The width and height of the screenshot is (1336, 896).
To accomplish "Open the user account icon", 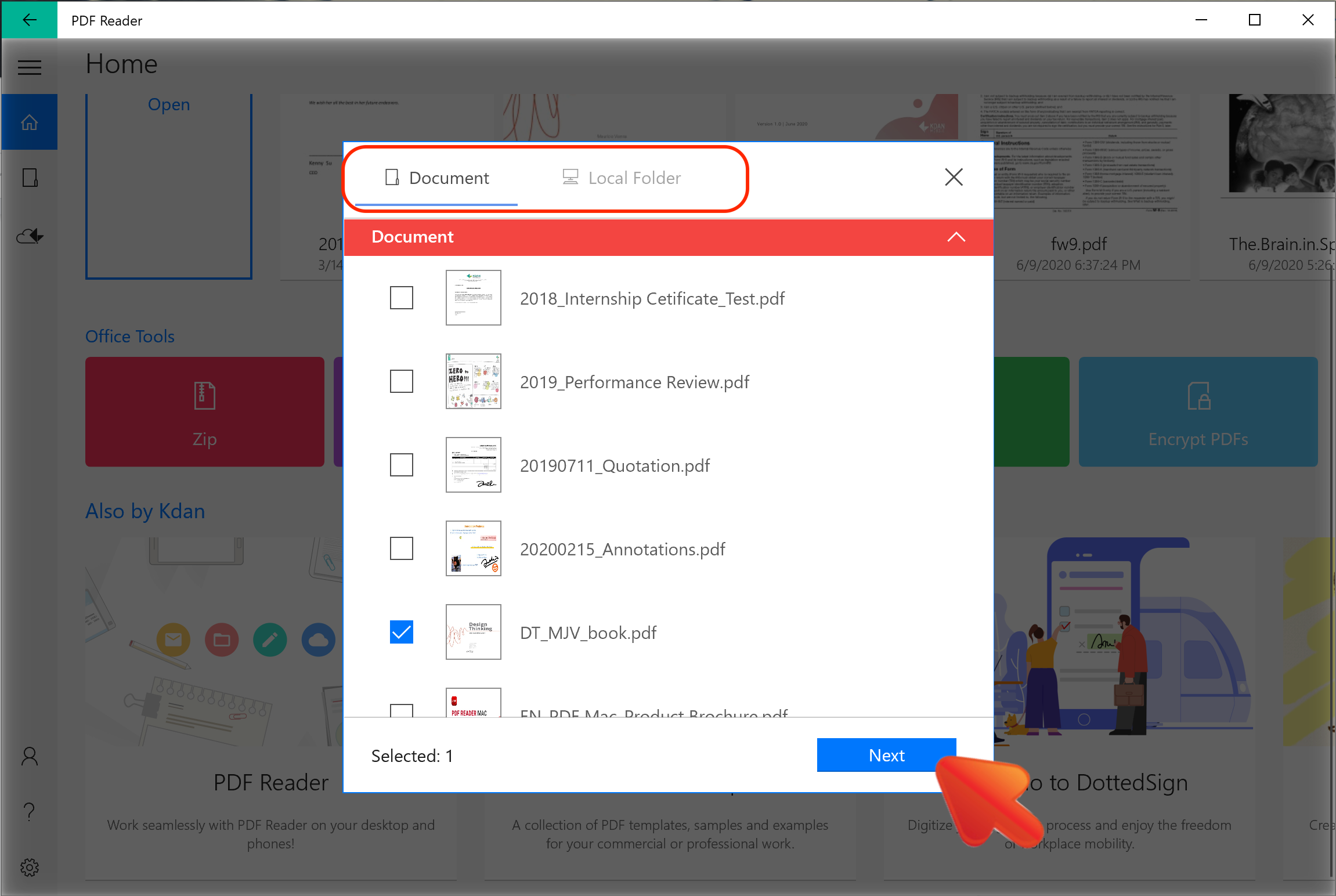I will 29,756.
